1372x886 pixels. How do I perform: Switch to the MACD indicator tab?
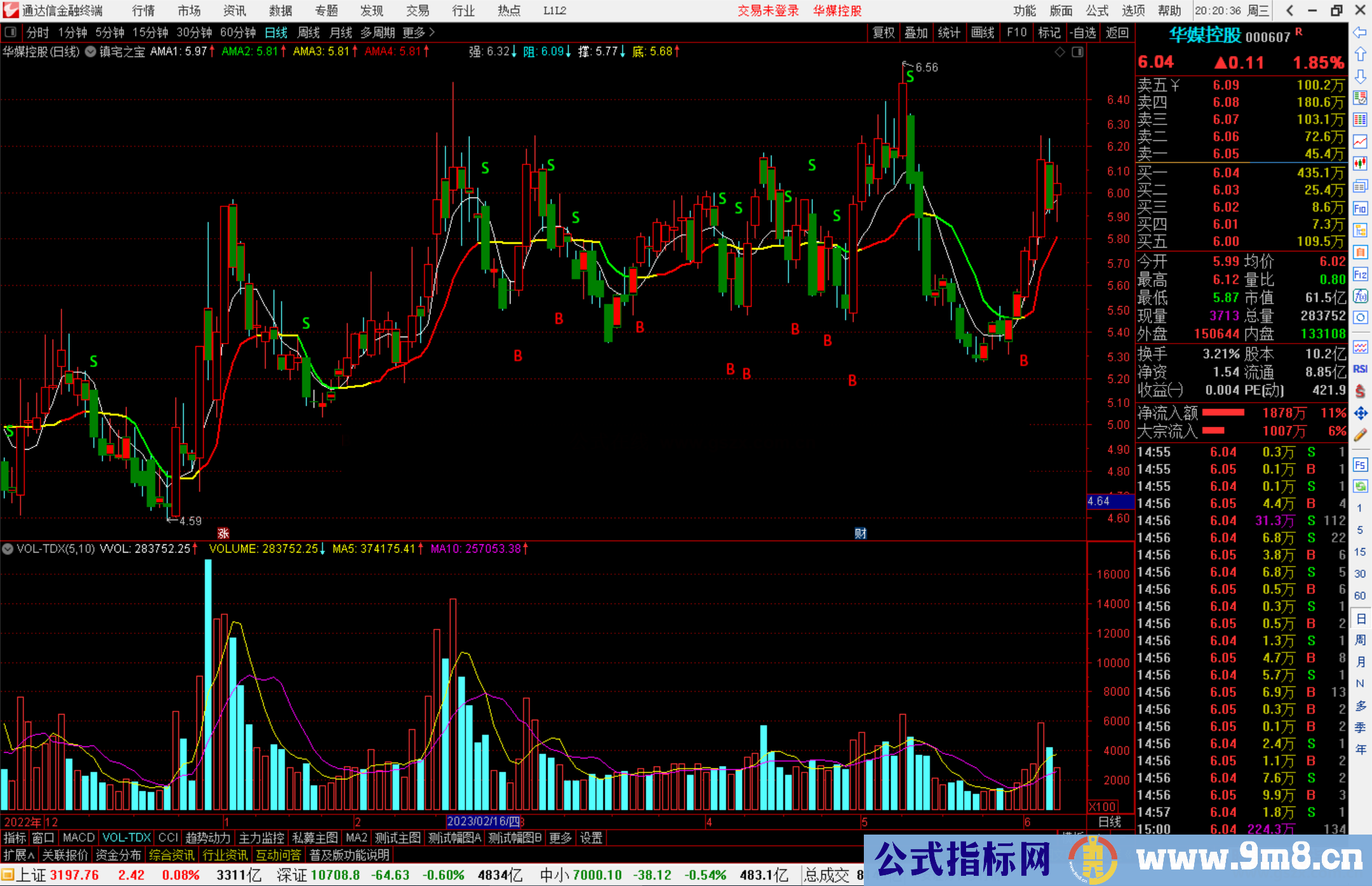click(x=78, y=838)
